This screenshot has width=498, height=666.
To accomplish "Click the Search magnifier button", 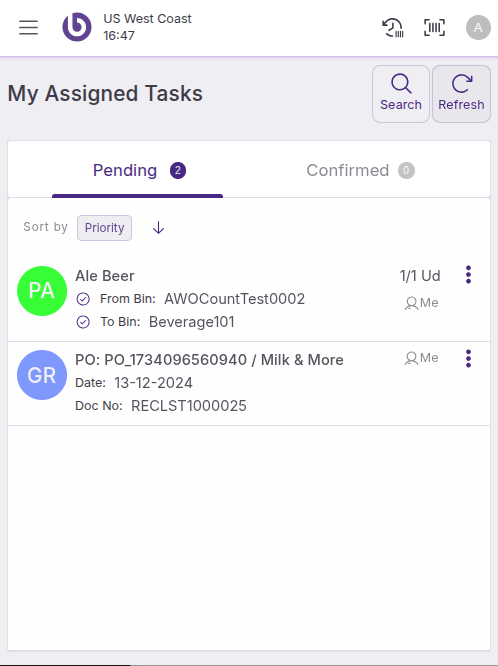I will (401, 94).
